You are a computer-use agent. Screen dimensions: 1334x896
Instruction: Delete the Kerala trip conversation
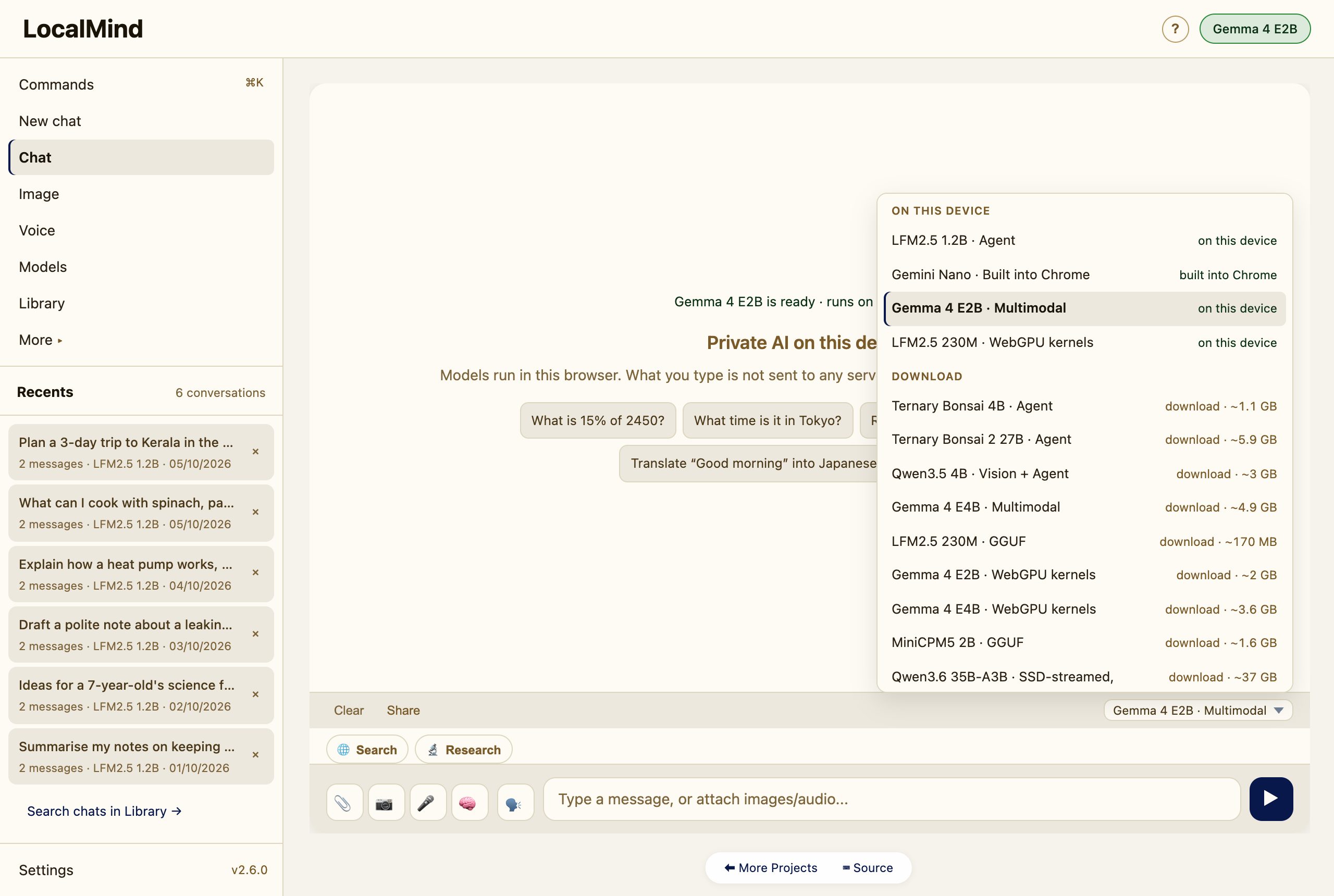(255, 452)
